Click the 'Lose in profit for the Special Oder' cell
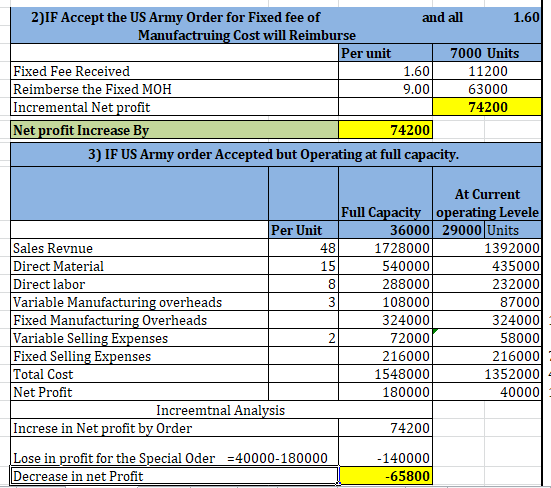Image resolution: width=551 pixels, height=488 pixels. pos(174,452)
